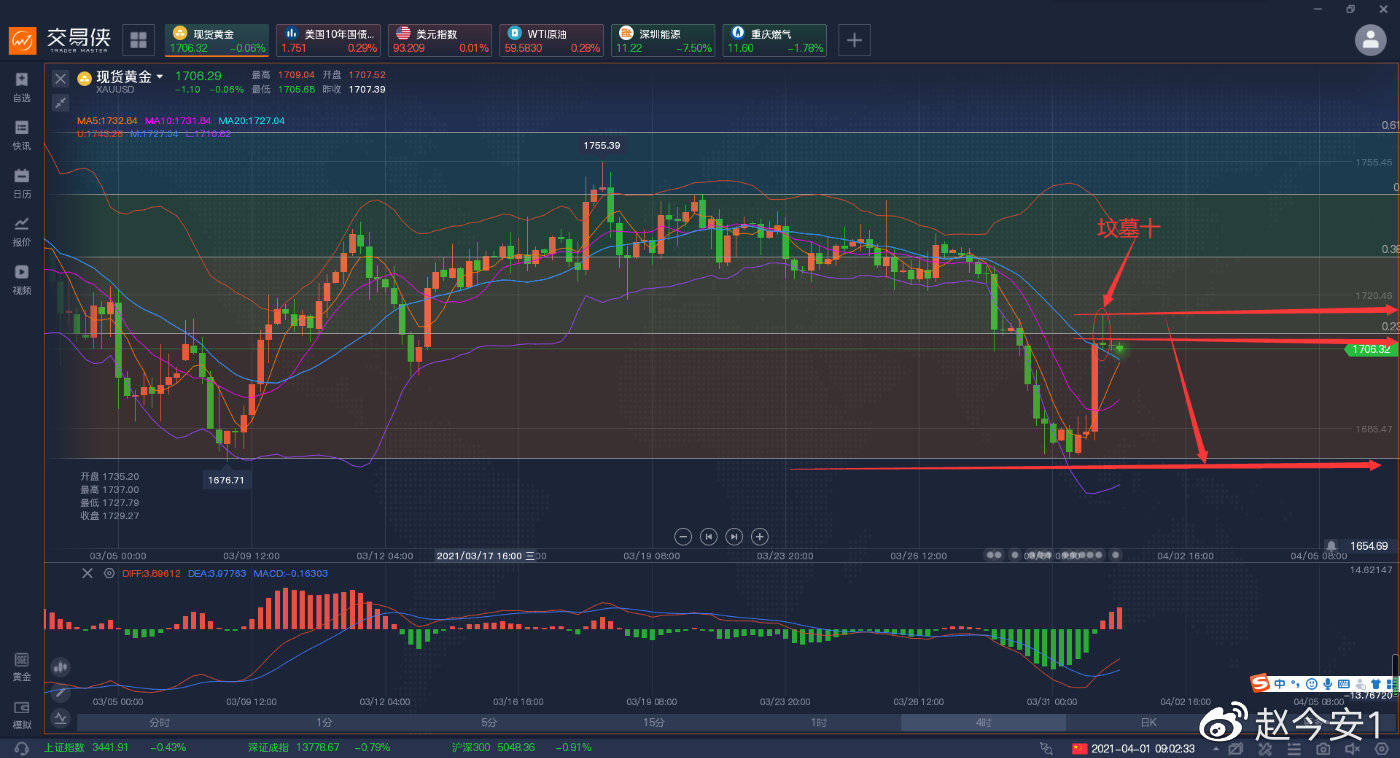Switch to the 美元指数 quote tab
This screenshot has width=1400, height=758.
point(440,40)
